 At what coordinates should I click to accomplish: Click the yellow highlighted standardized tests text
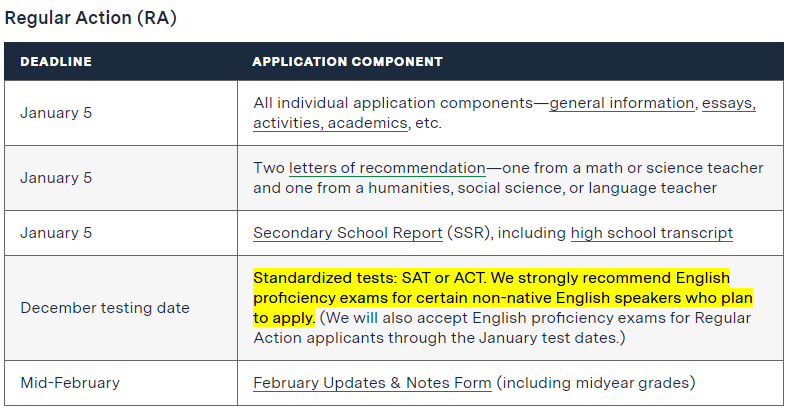(503, 298)
